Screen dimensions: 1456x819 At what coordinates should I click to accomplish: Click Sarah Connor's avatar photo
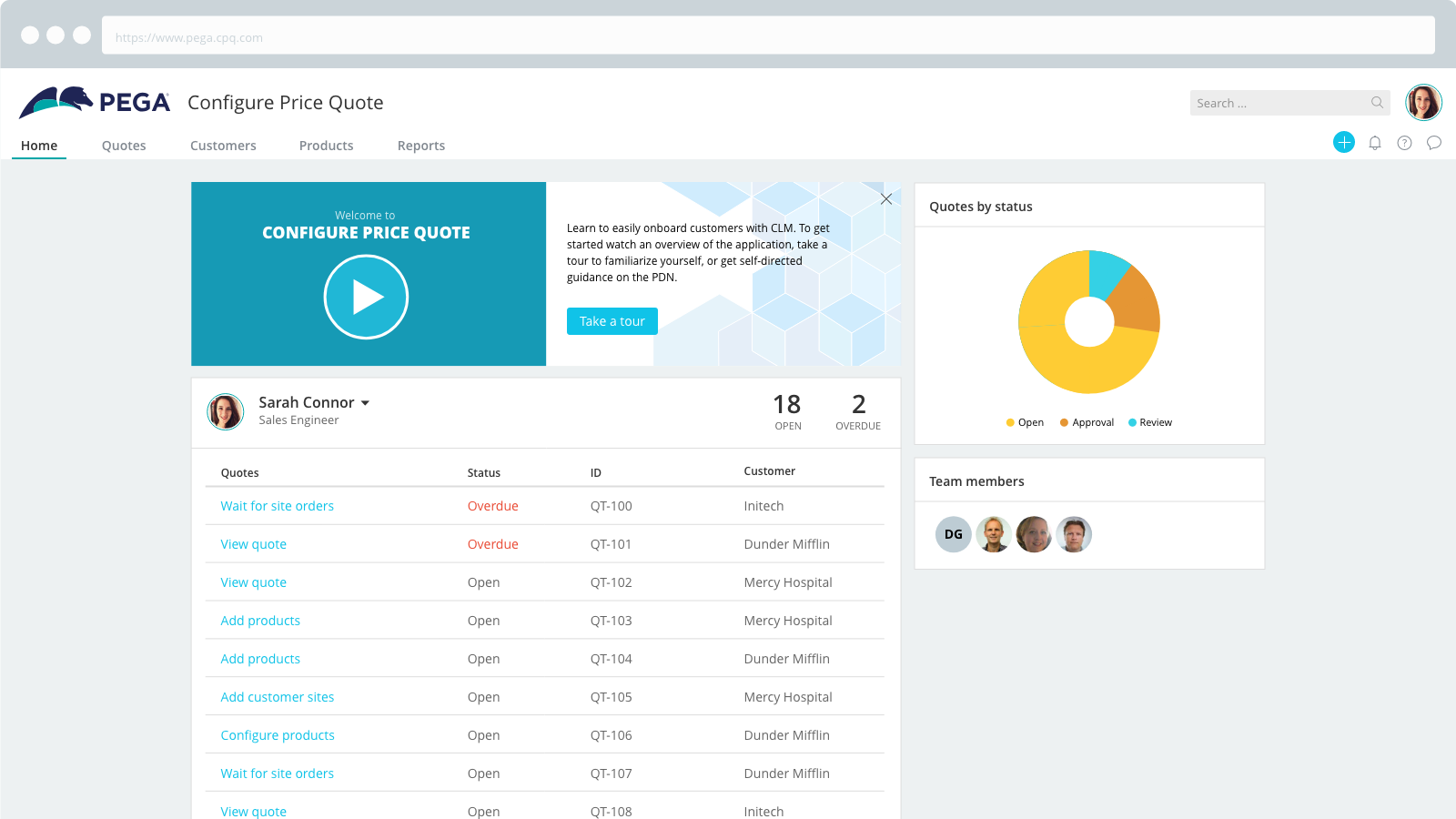226,411
